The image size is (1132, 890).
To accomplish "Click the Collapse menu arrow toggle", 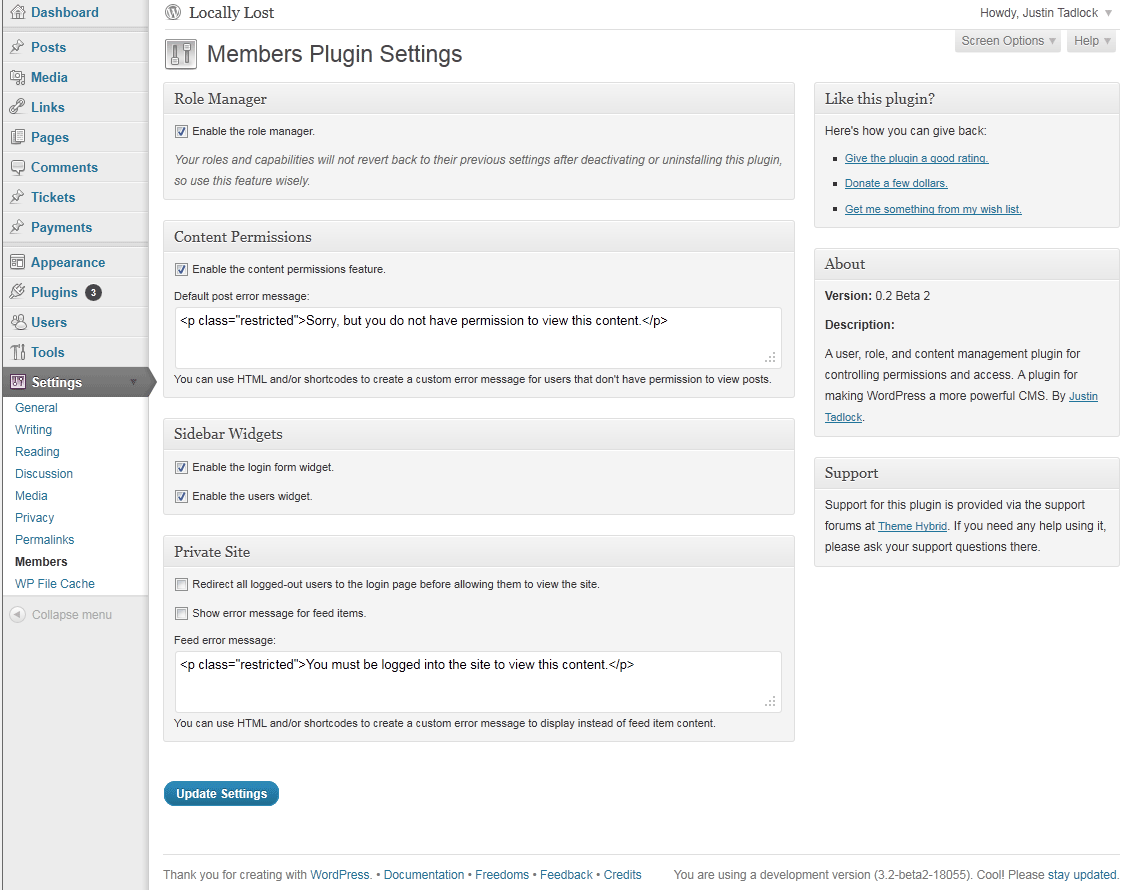I will pos(17,615).
